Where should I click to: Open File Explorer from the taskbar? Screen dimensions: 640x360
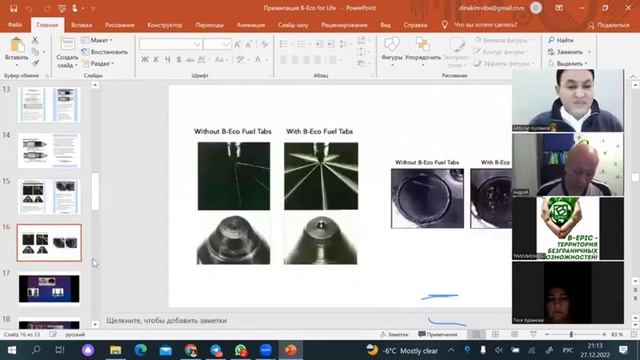(116, 350)
